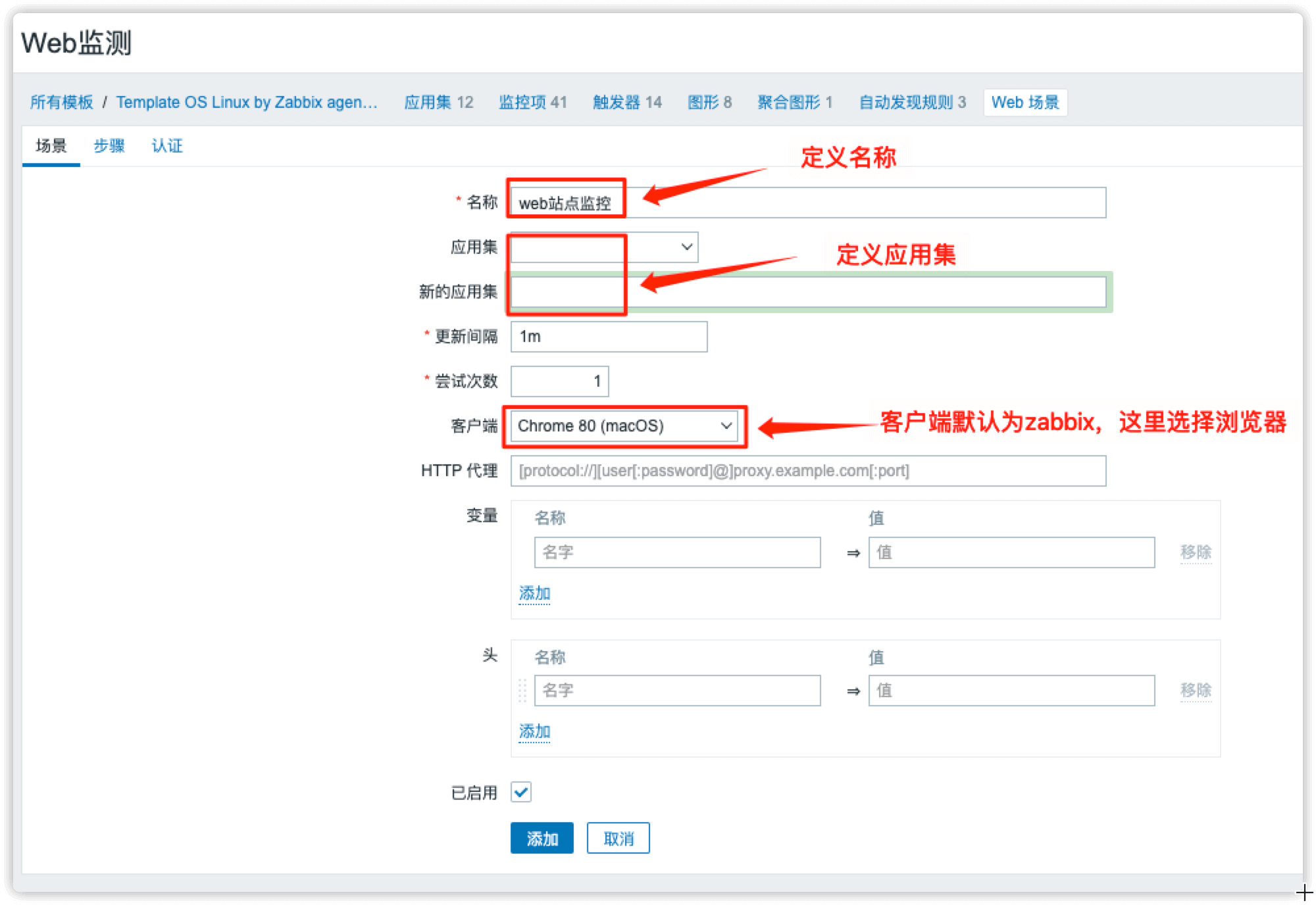
Task: Go to 触发器 14 navigation link
Action: point(627,103)
